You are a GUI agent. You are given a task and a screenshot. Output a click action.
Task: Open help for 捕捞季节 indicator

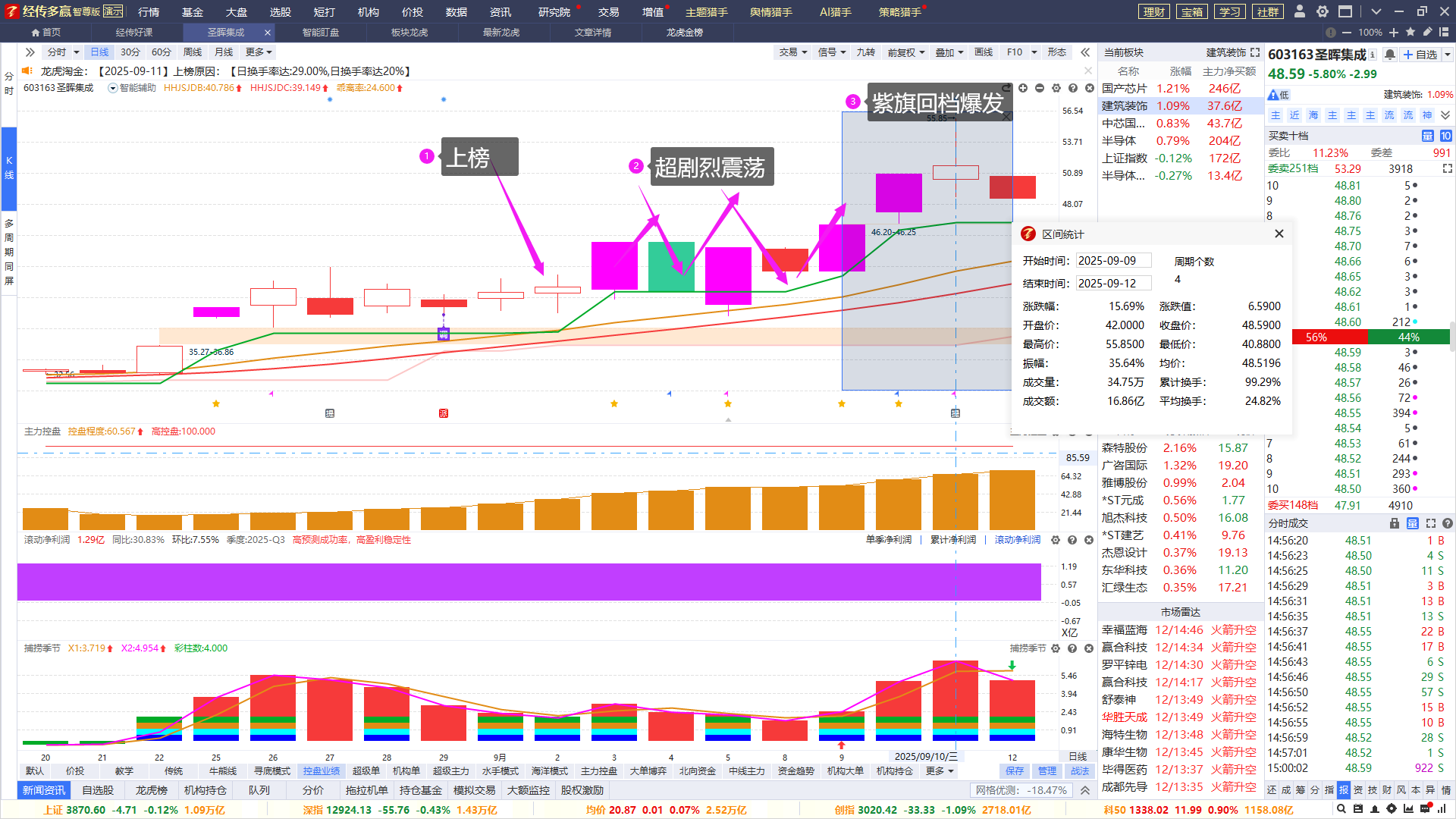pyautogui.click(x=1072, y=648)
